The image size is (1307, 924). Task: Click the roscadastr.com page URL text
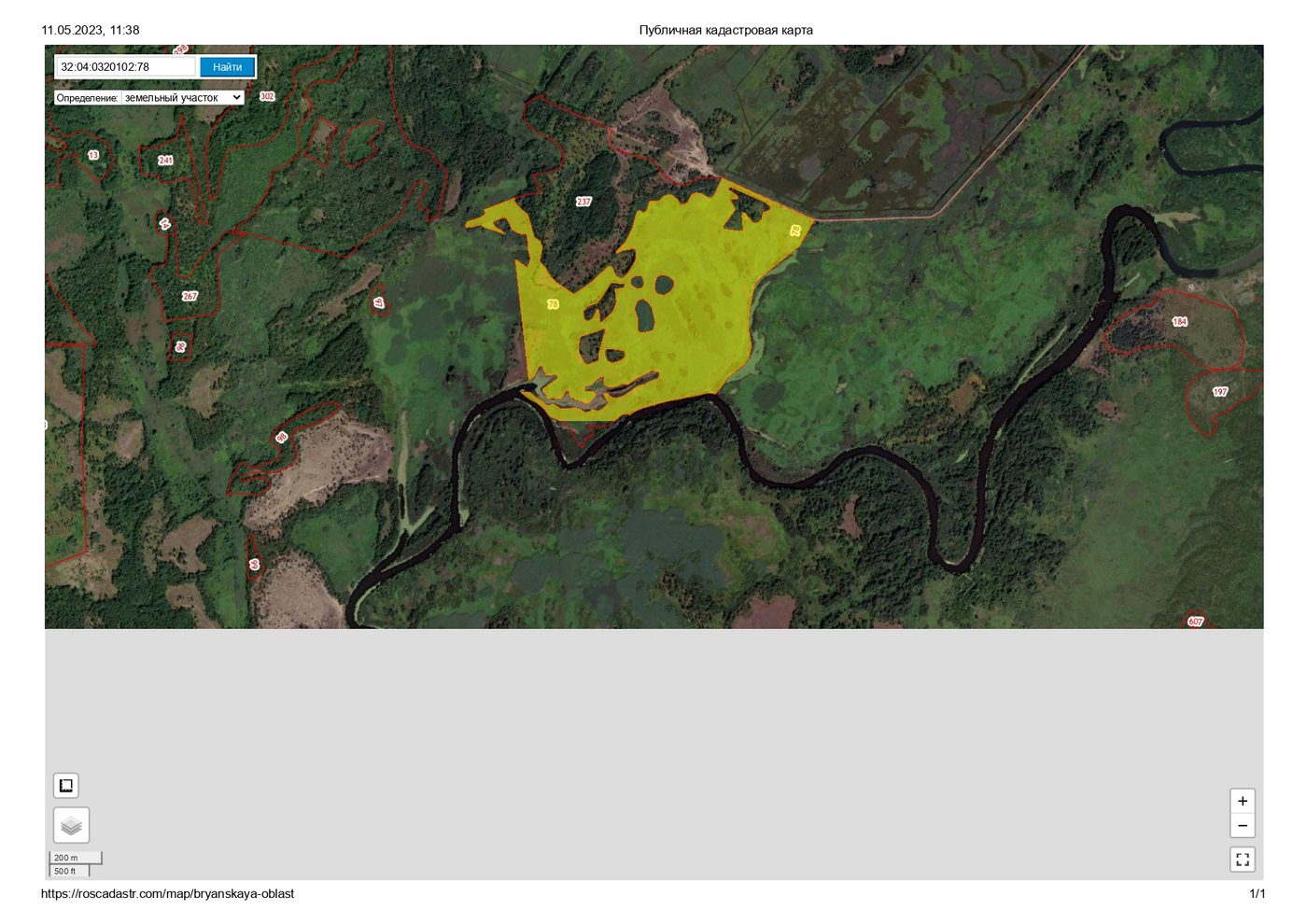[168, 894]
